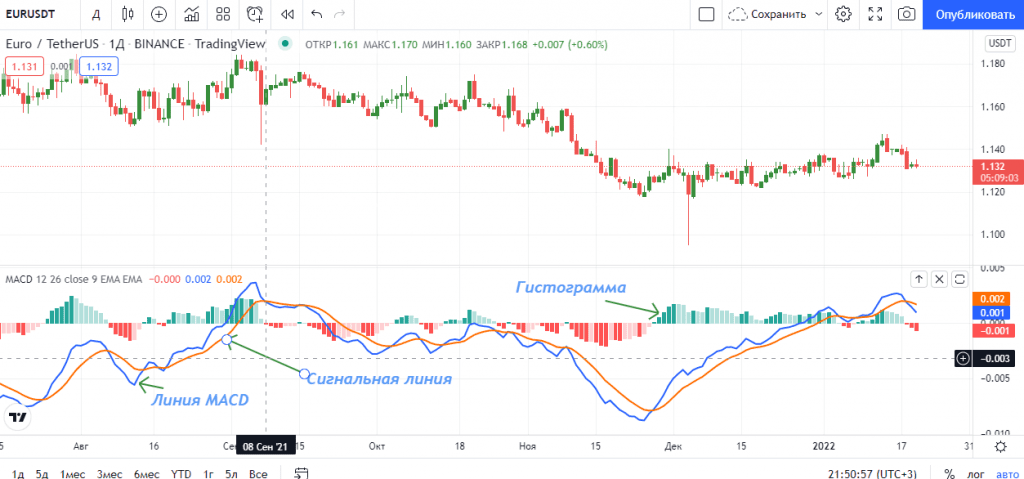The image size is (1024, 479).
Task: Open the indicators and strategies icon
Action: point(192,14)
